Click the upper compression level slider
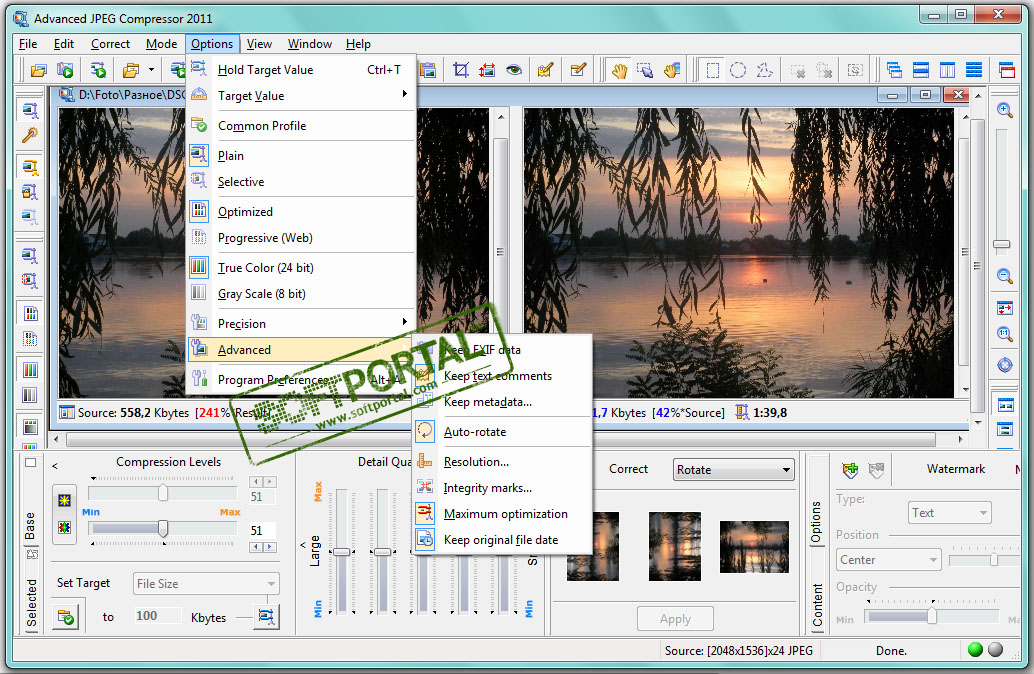 point(162,493)
